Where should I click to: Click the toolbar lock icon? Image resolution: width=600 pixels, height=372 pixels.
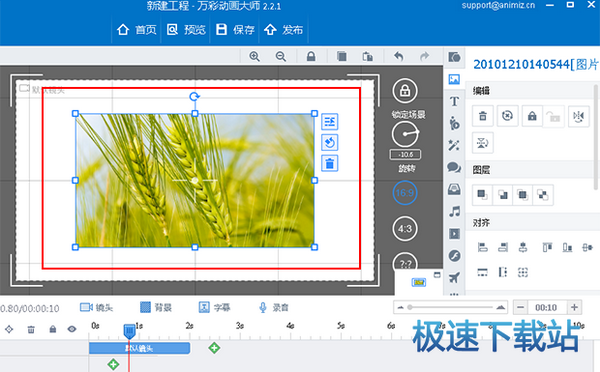tap(311, 57)
